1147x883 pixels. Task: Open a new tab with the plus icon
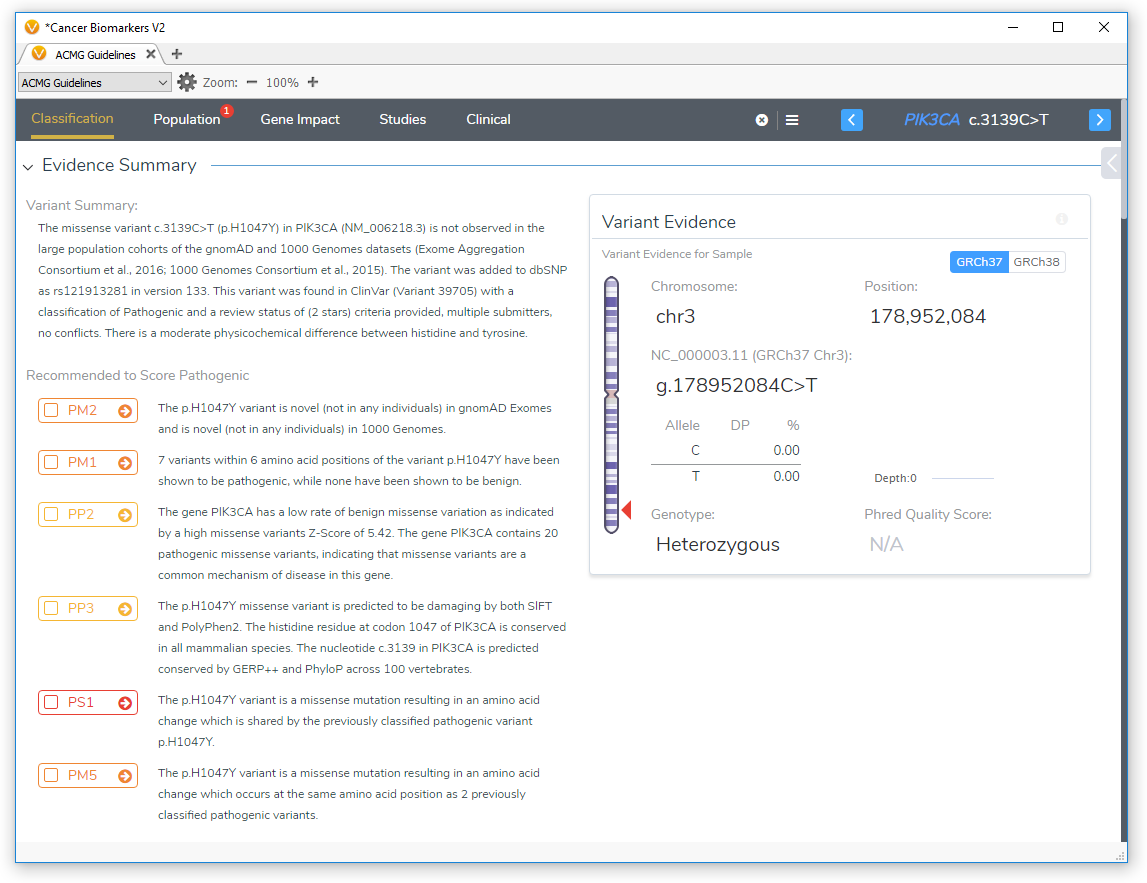click(176, 54)
